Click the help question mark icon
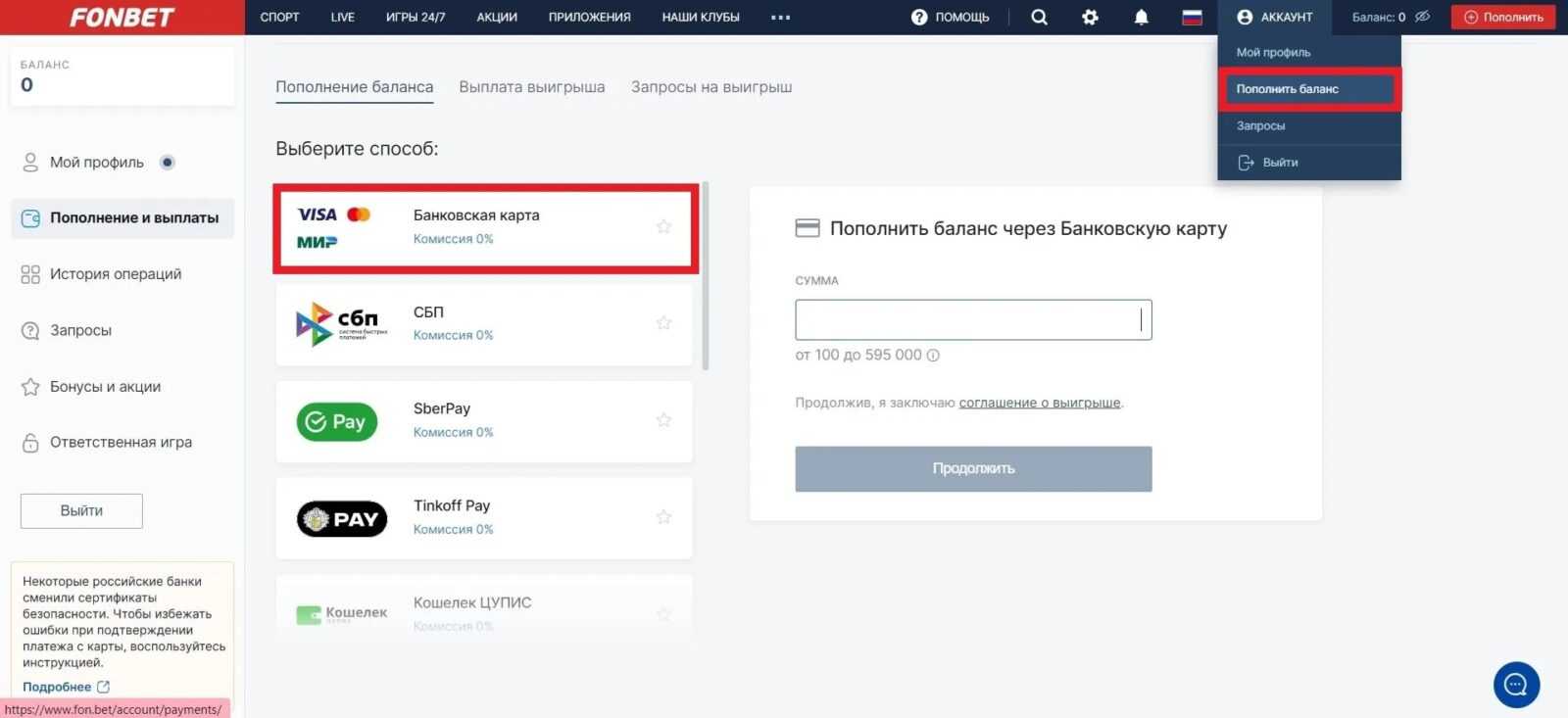 [x=919, y=17]
